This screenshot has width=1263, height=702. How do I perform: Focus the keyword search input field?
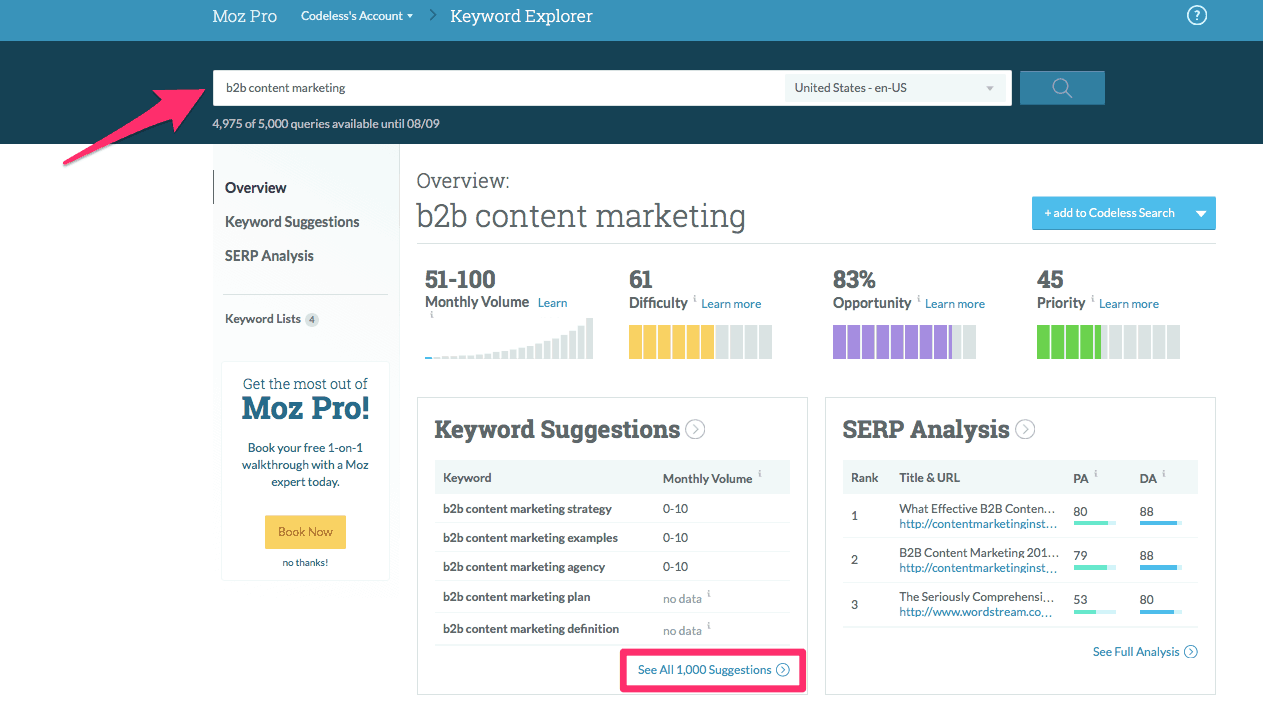499,88
